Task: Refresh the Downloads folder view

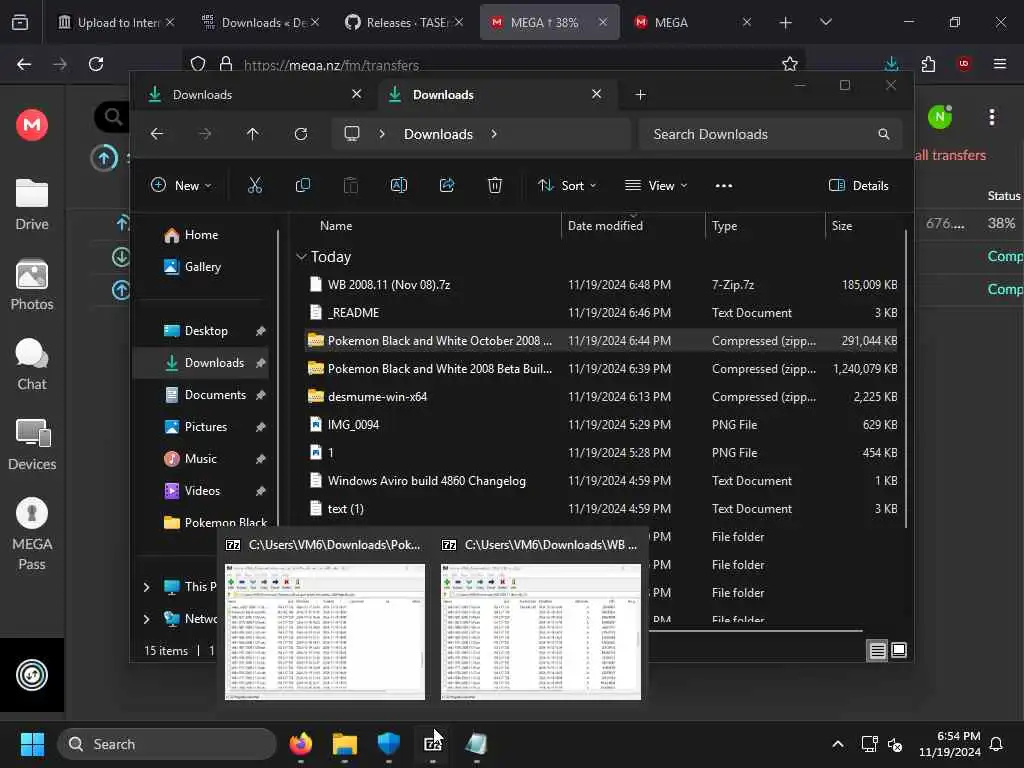Action: coord(301,134)
